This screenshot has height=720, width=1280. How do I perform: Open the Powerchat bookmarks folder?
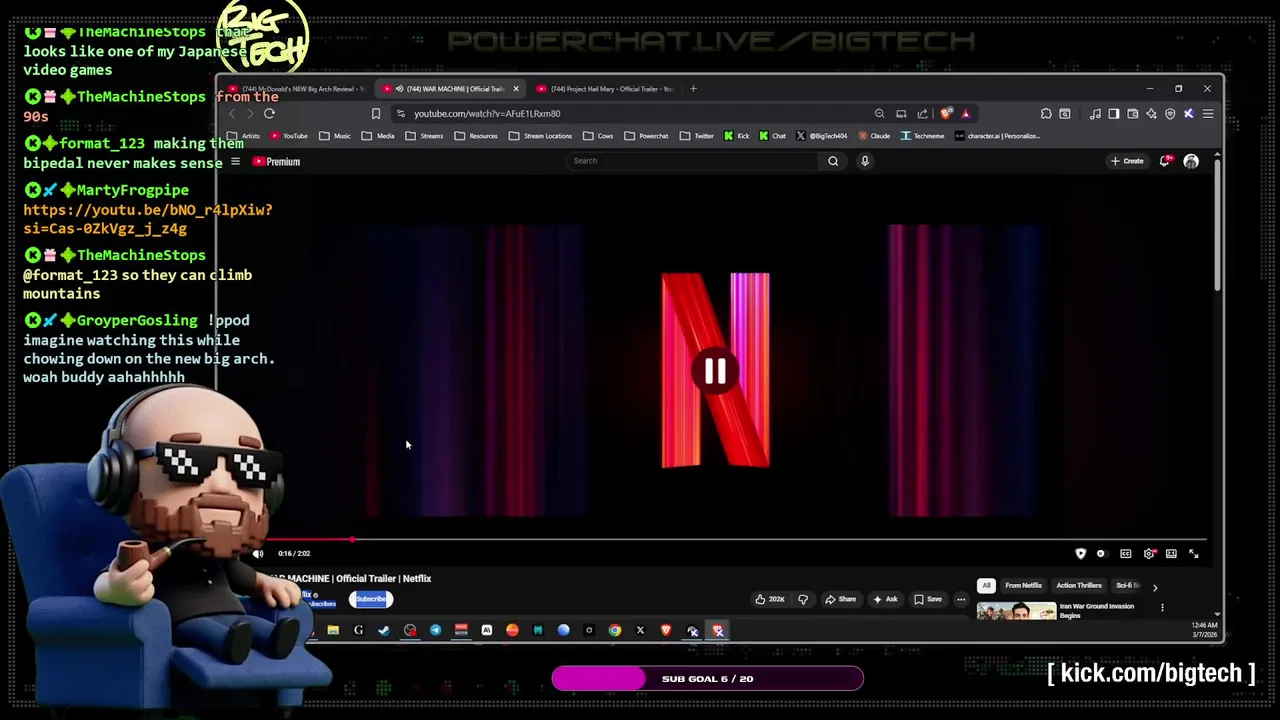tap(647, 136)
